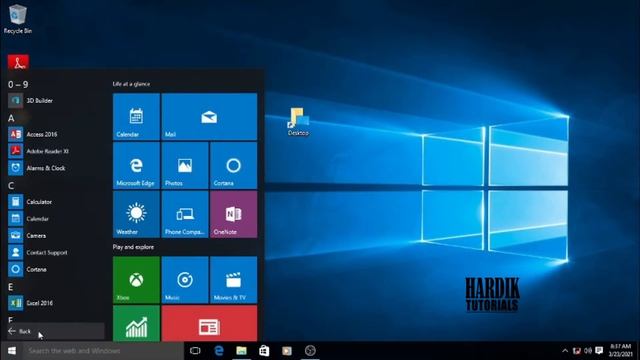Open the Phone Companion tile
Screen dimensions: 640x360
click(x=185, y=214)
